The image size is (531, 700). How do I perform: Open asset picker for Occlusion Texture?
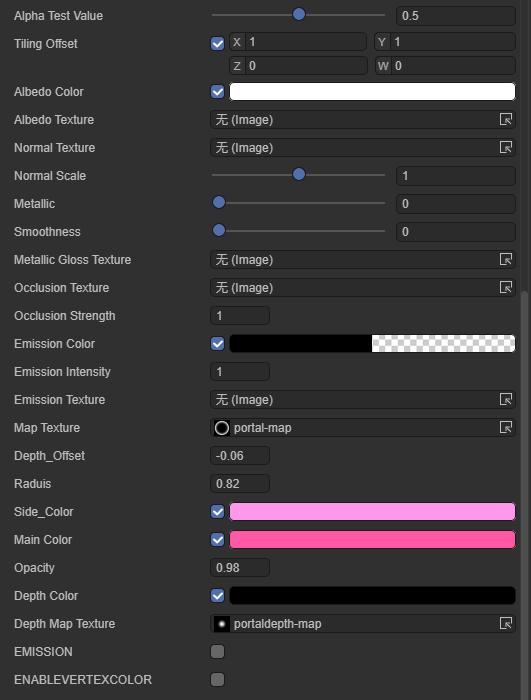506,288
